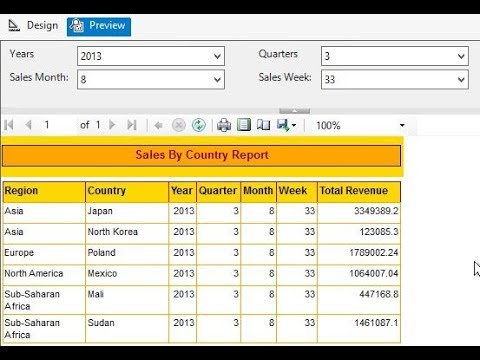Viewport: 480px width, 360px height.
Task: Go to the first page icon
Action: point(9,125)
